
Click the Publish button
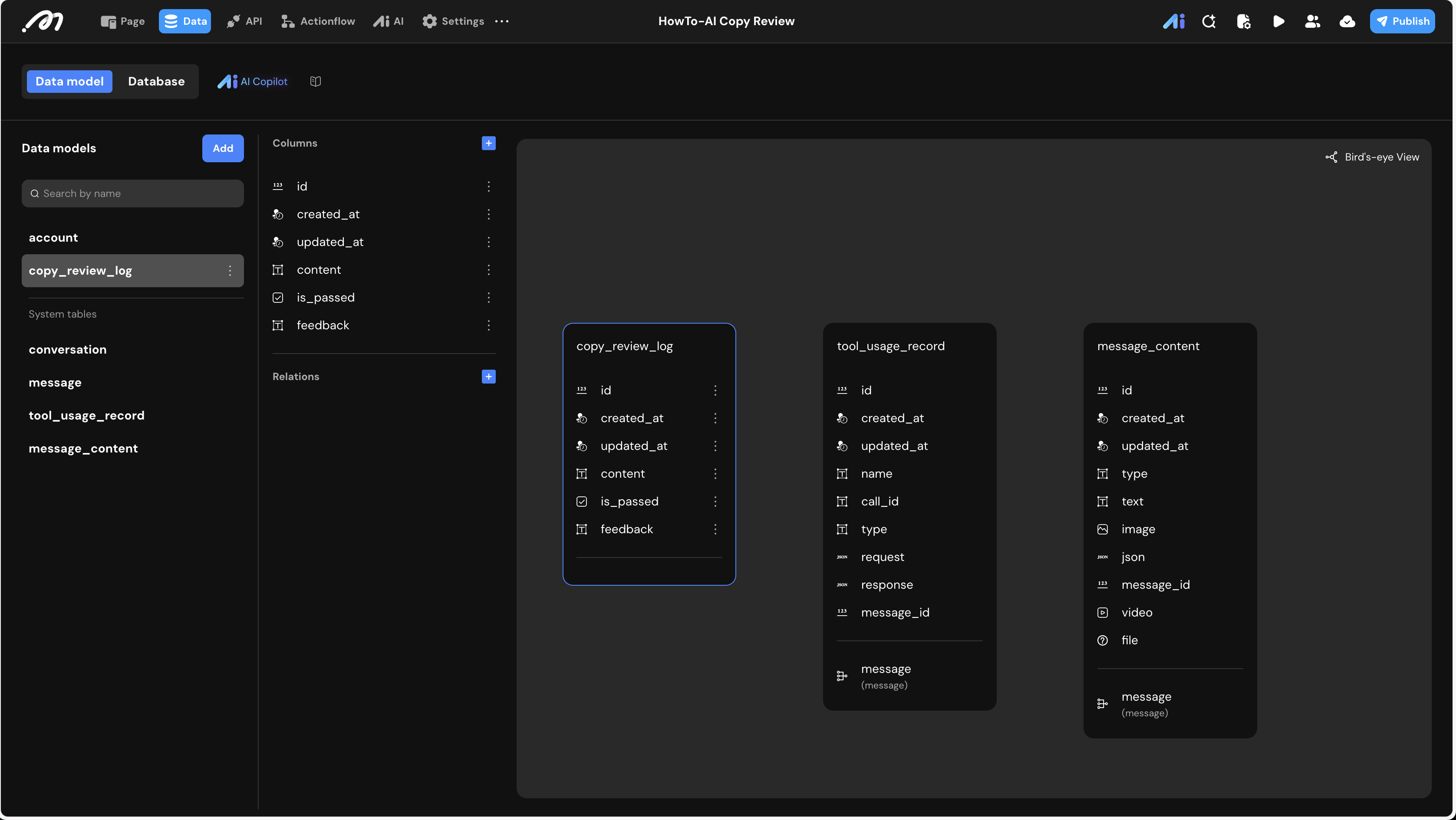point(1402,21)
